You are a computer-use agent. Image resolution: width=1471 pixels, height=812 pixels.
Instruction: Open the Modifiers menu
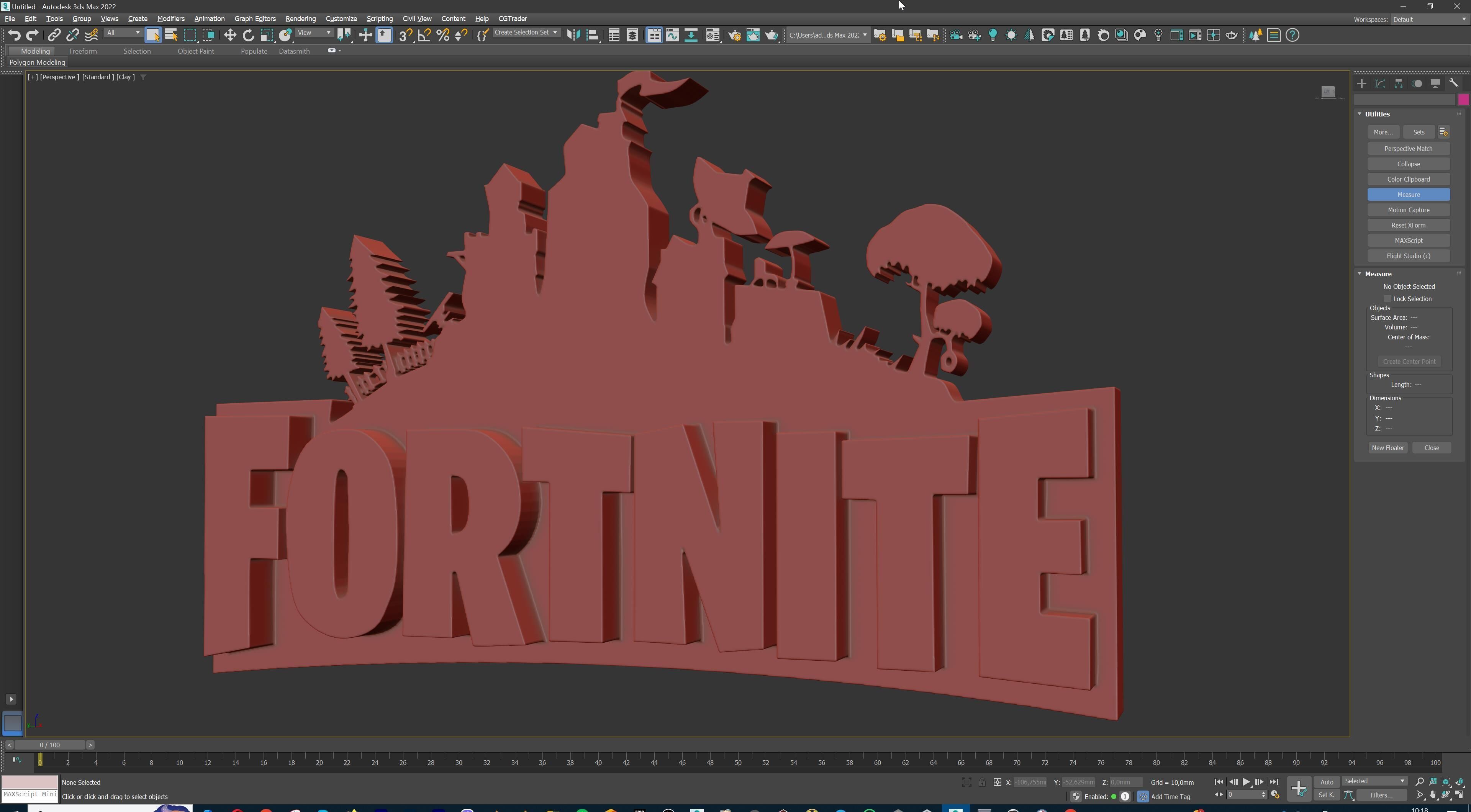tap(171, 19)
